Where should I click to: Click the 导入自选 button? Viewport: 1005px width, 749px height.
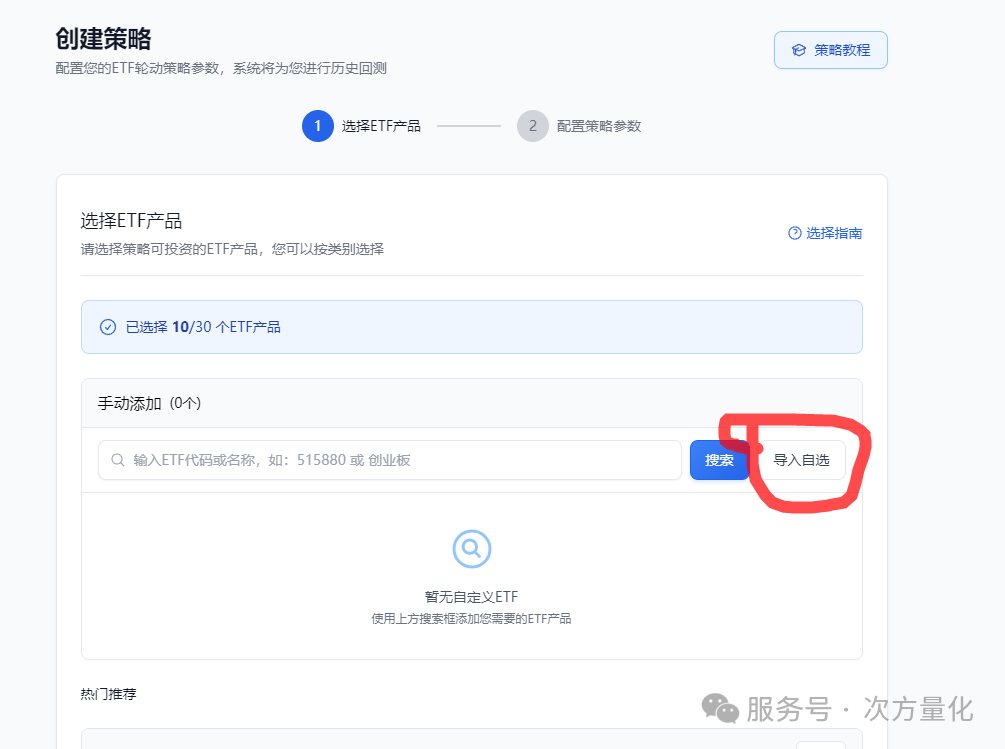click(801, 460)
